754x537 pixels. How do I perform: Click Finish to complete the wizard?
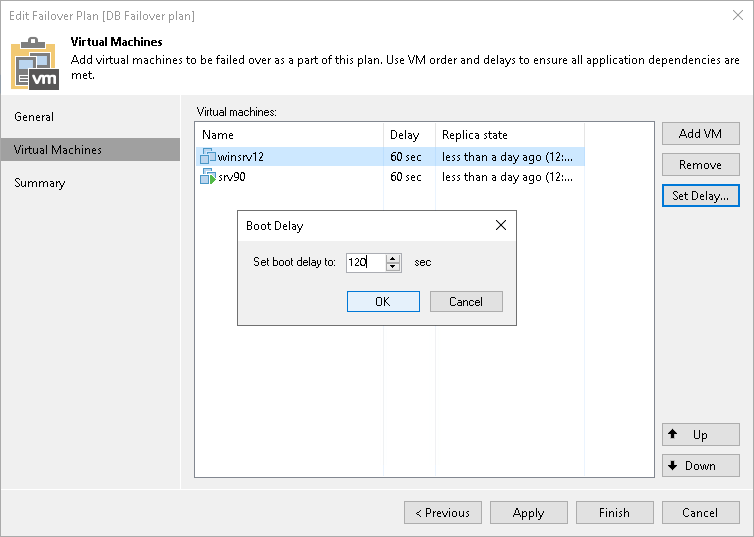tap(614, 512)
